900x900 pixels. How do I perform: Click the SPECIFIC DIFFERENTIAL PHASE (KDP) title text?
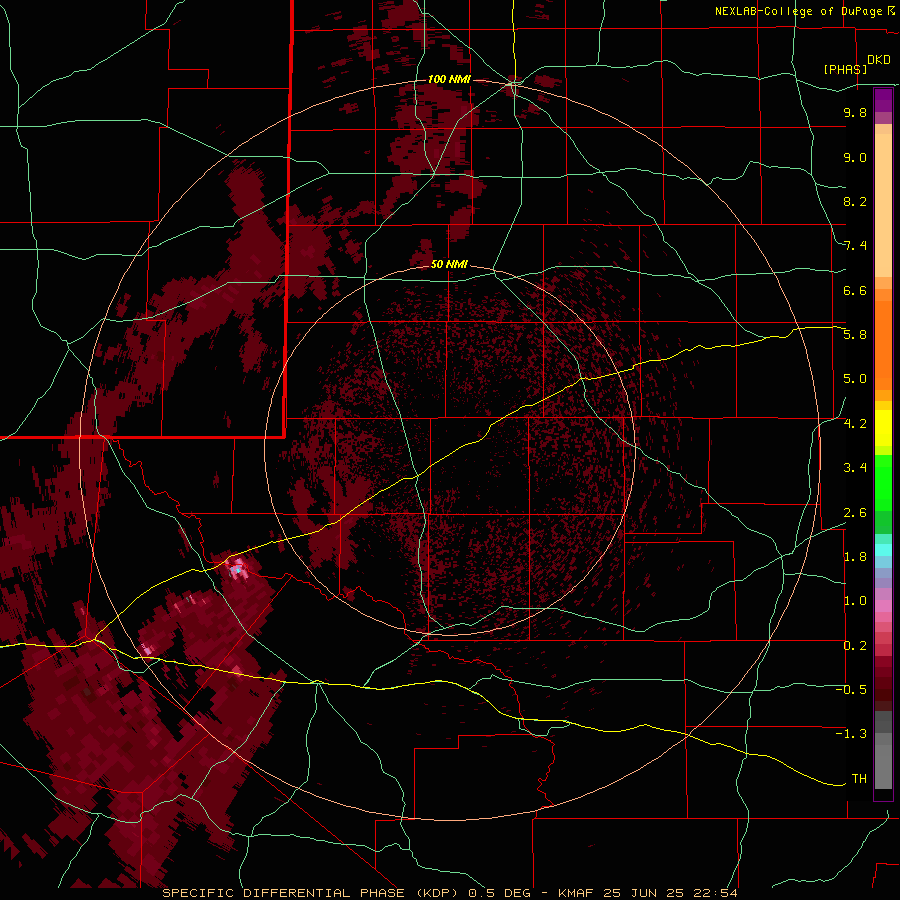(312, 893)
